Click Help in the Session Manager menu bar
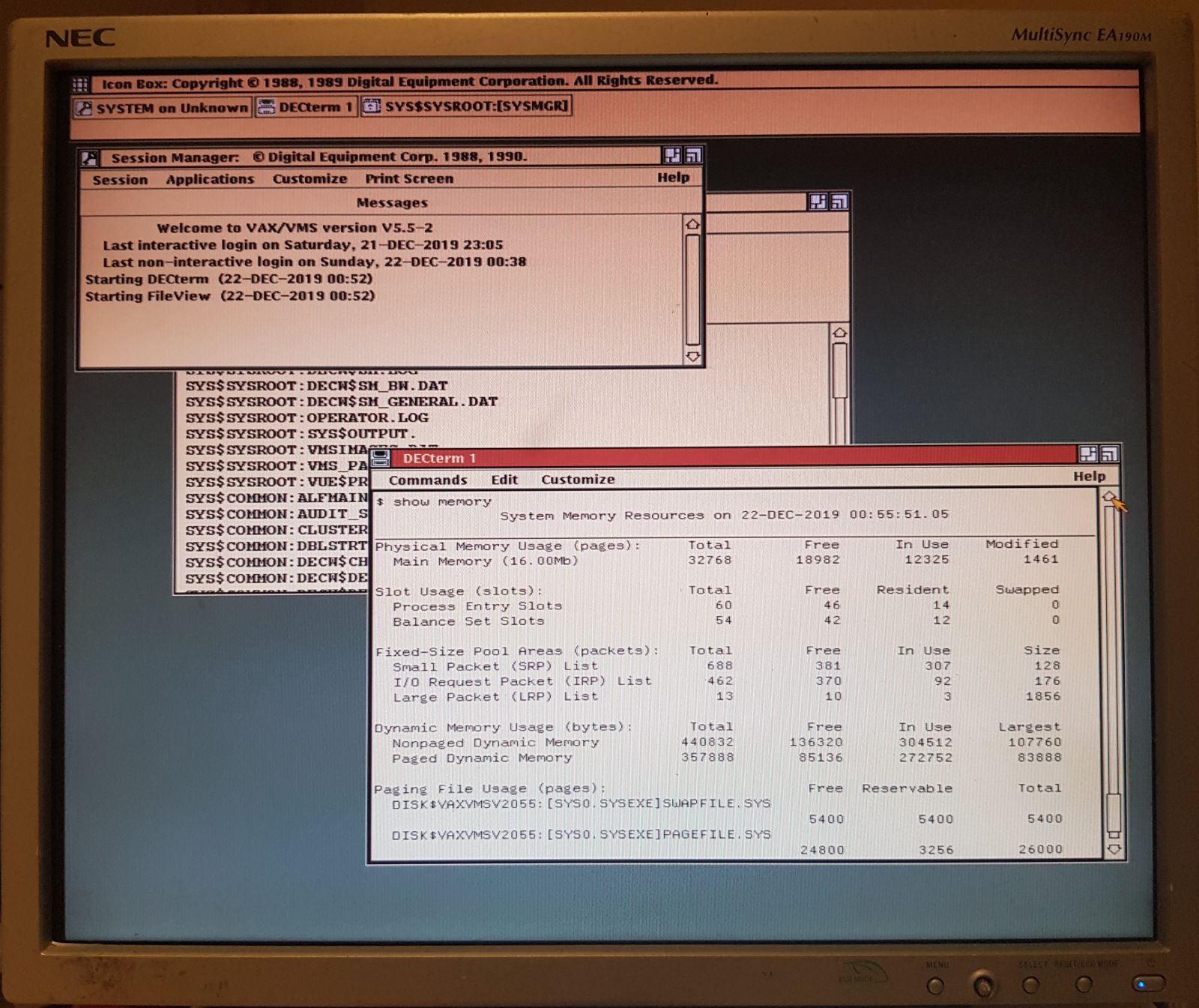 pos(673,178)
